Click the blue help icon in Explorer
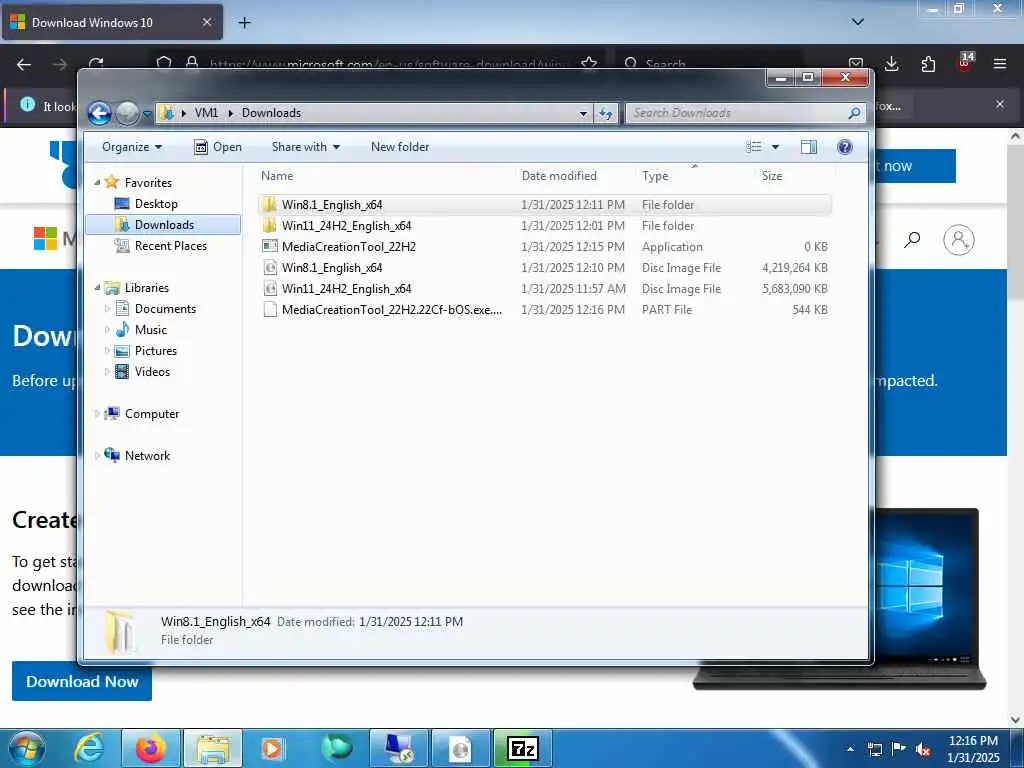The height and width of the screenshot is (768, 1024). click(x=844, y=147)
